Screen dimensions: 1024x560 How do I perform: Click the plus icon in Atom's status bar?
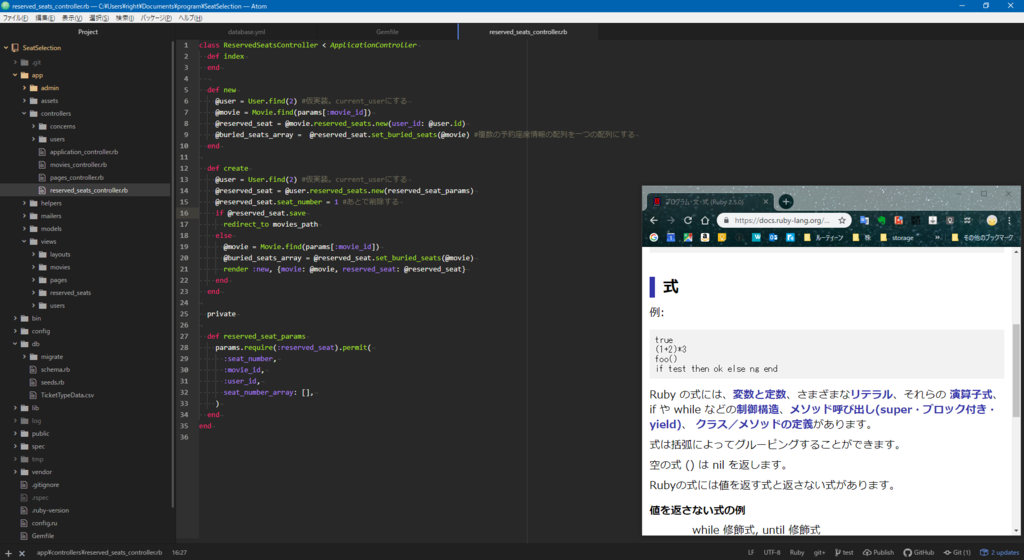tap(8, 553)
